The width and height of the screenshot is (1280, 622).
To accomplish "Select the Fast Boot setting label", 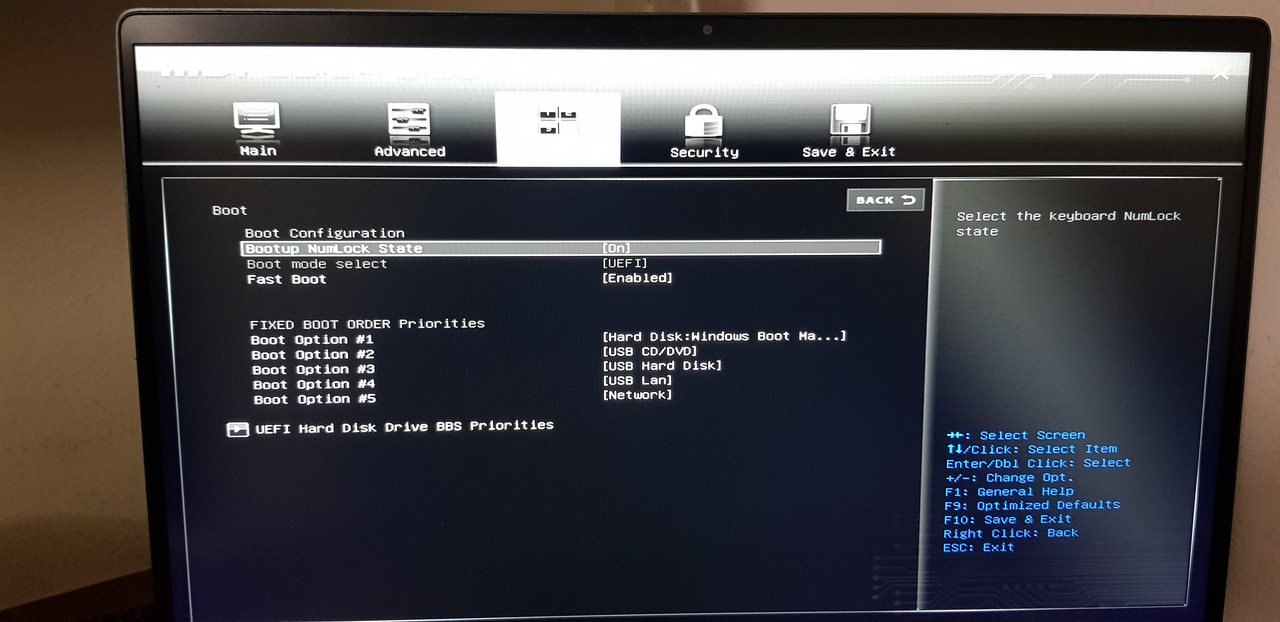I will click(287, 279).
